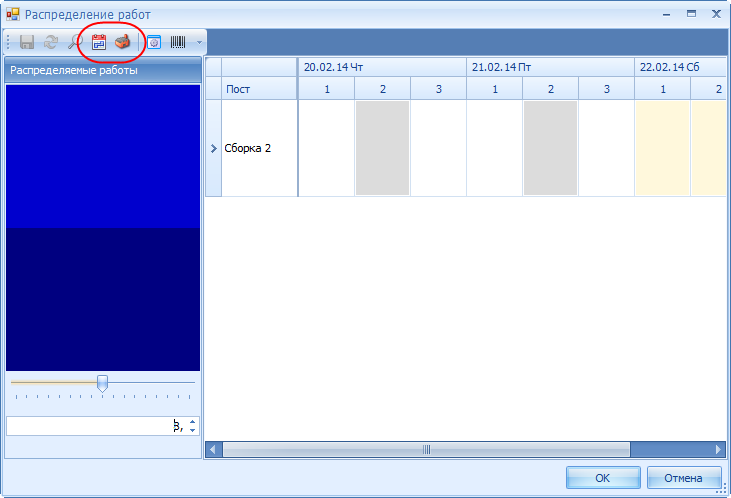Select gray cell under 20.02.14 column 2
The image size is (731, 498).
click(383, 148)
